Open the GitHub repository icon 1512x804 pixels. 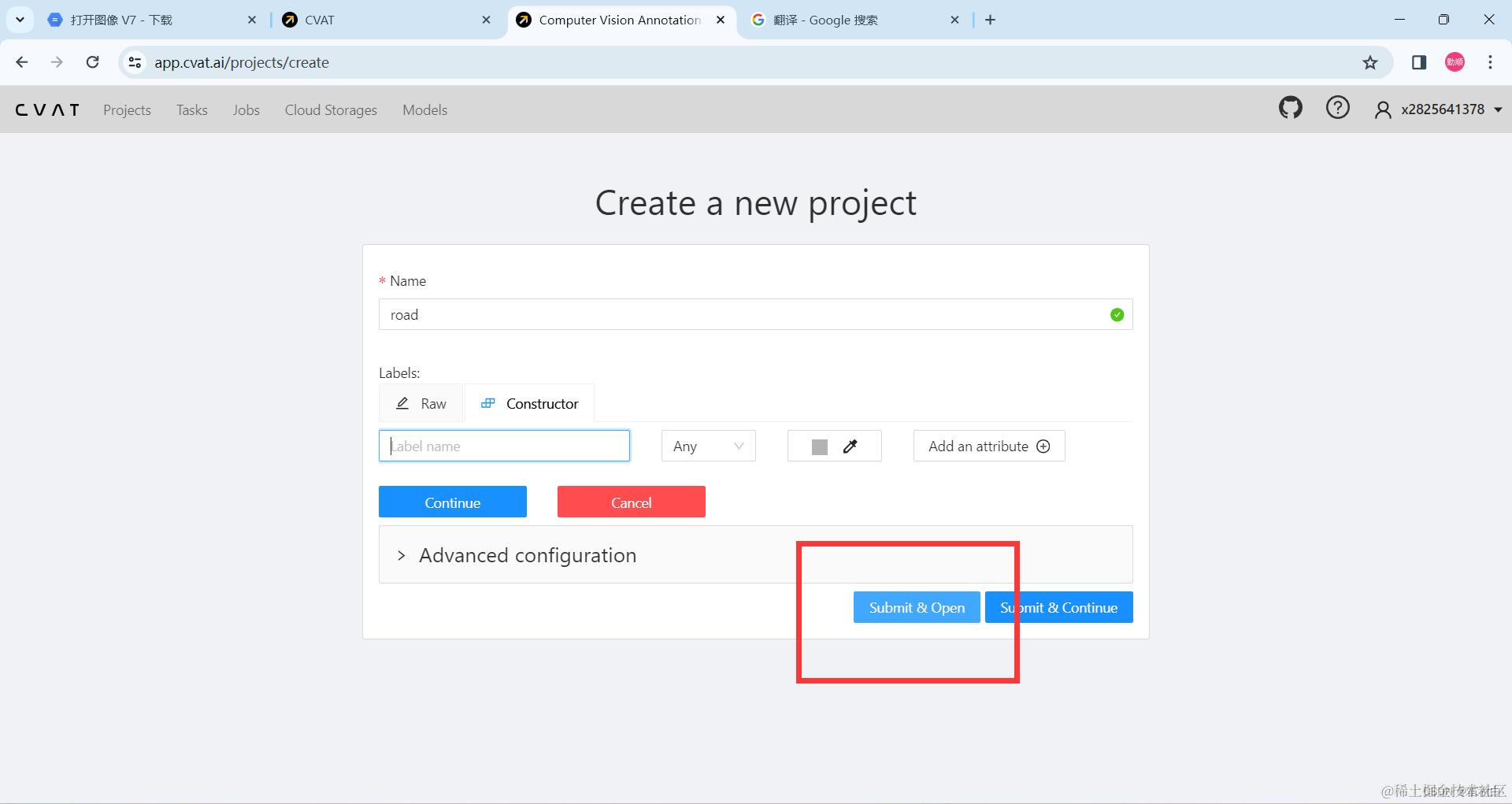point(1290,108)
